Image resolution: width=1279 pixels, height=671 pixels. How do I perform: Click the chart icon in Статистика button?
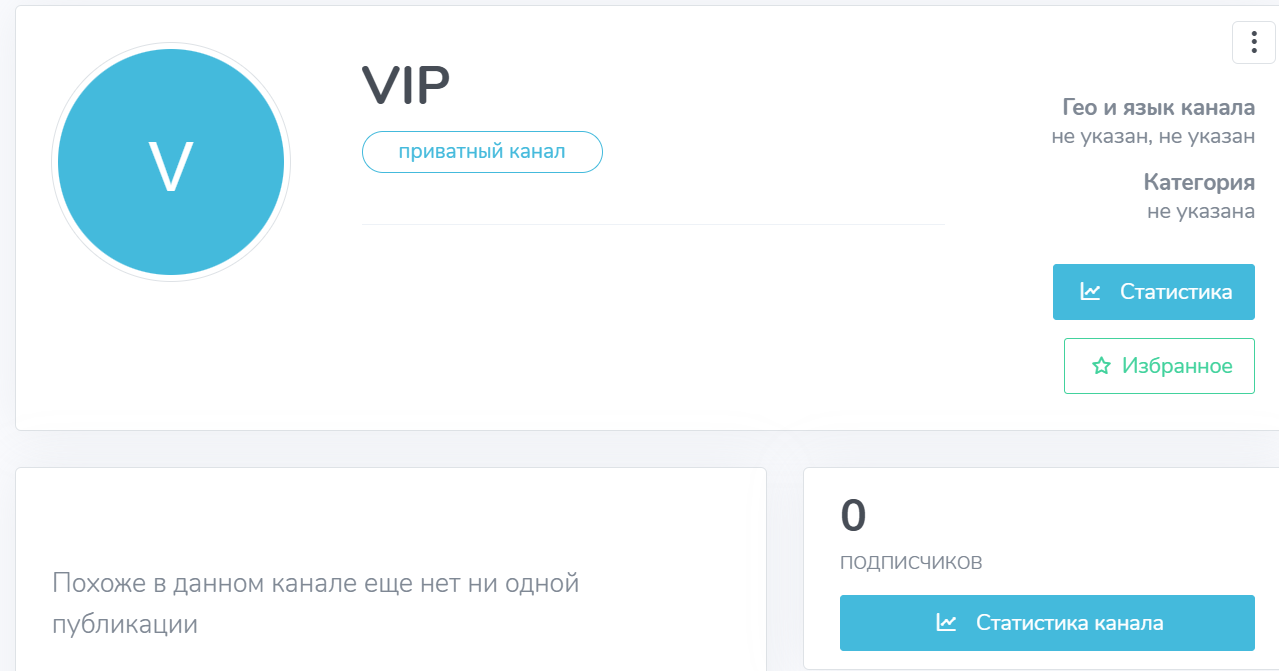(x=1090, y=292)
